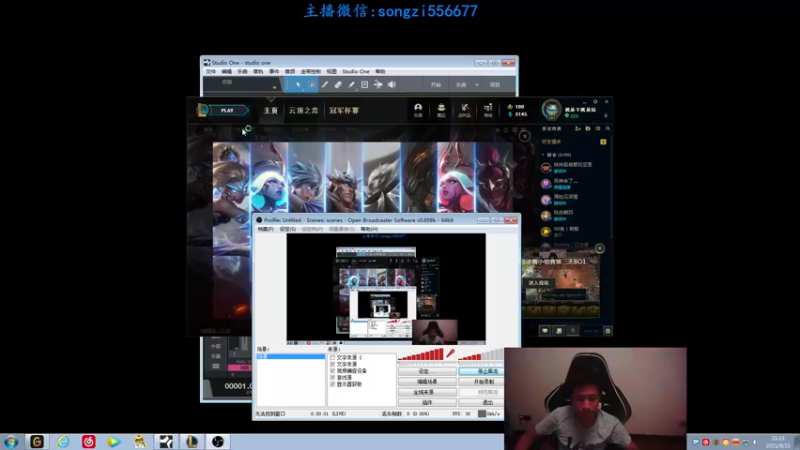Screen dimensions: 800x450
Task: Close the League stream video popup
Action: (x=599, y=248)
